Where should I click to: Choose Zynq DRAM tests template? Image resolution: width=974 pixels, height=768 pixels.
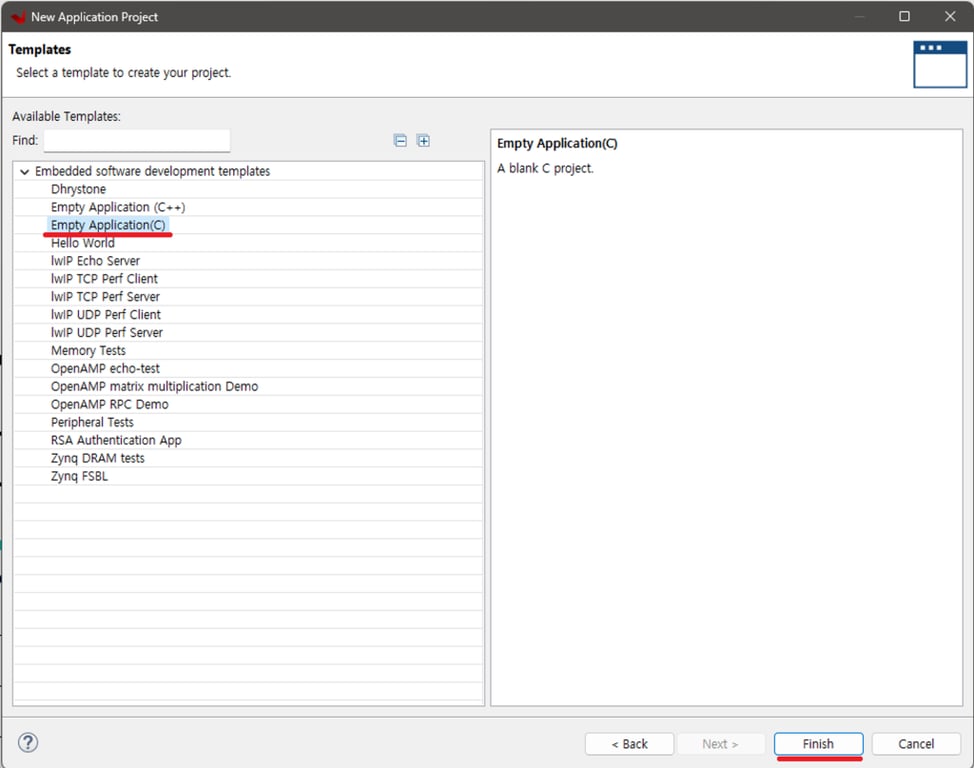point(98,459)
